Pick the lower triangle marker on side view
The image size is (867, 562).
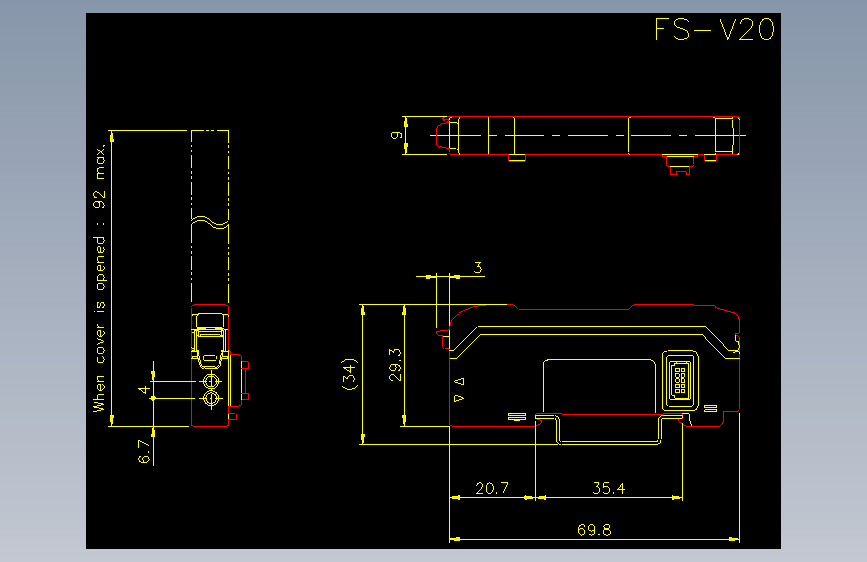click(459, 398)
